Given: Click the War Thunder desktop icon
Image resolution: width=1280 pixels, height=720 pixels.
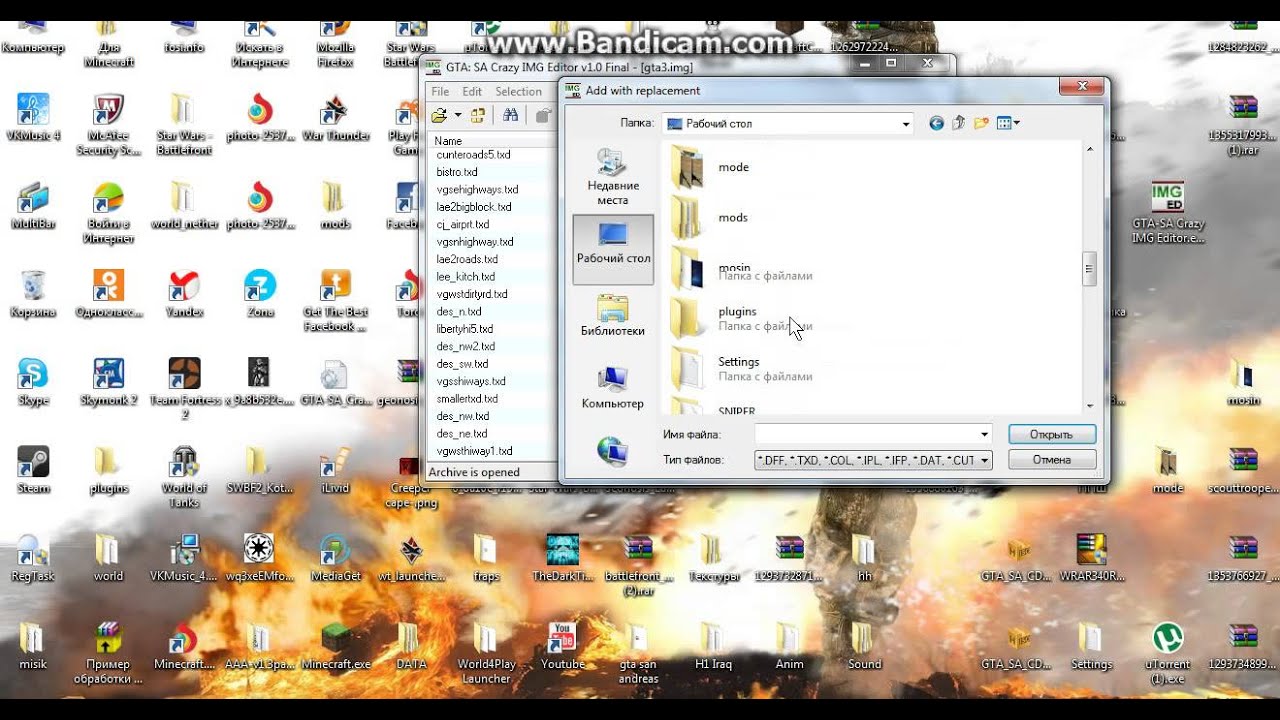Looking at the screenshot, I should tap(336, 118).
